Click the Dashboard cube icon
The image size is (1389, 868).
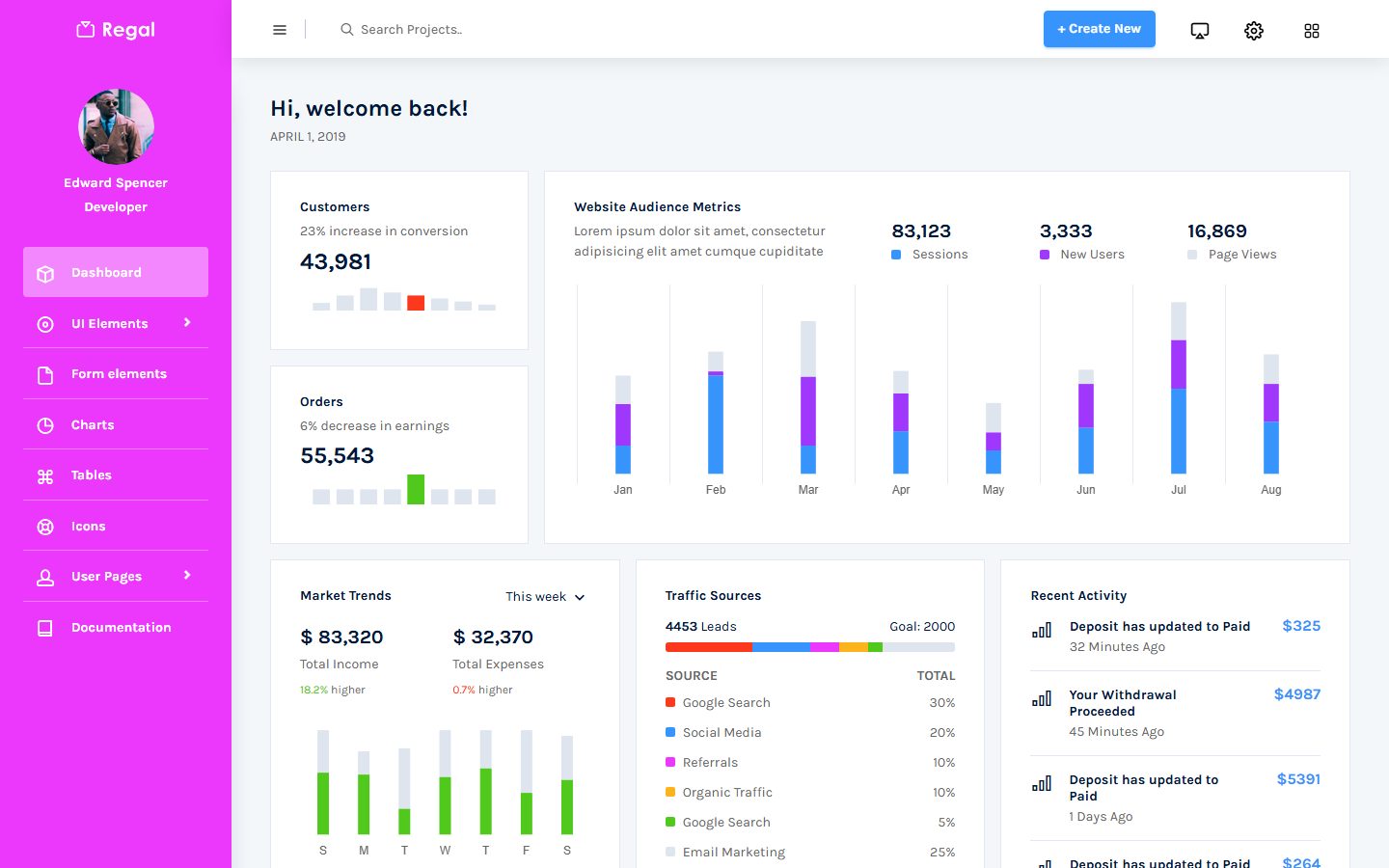45,273
